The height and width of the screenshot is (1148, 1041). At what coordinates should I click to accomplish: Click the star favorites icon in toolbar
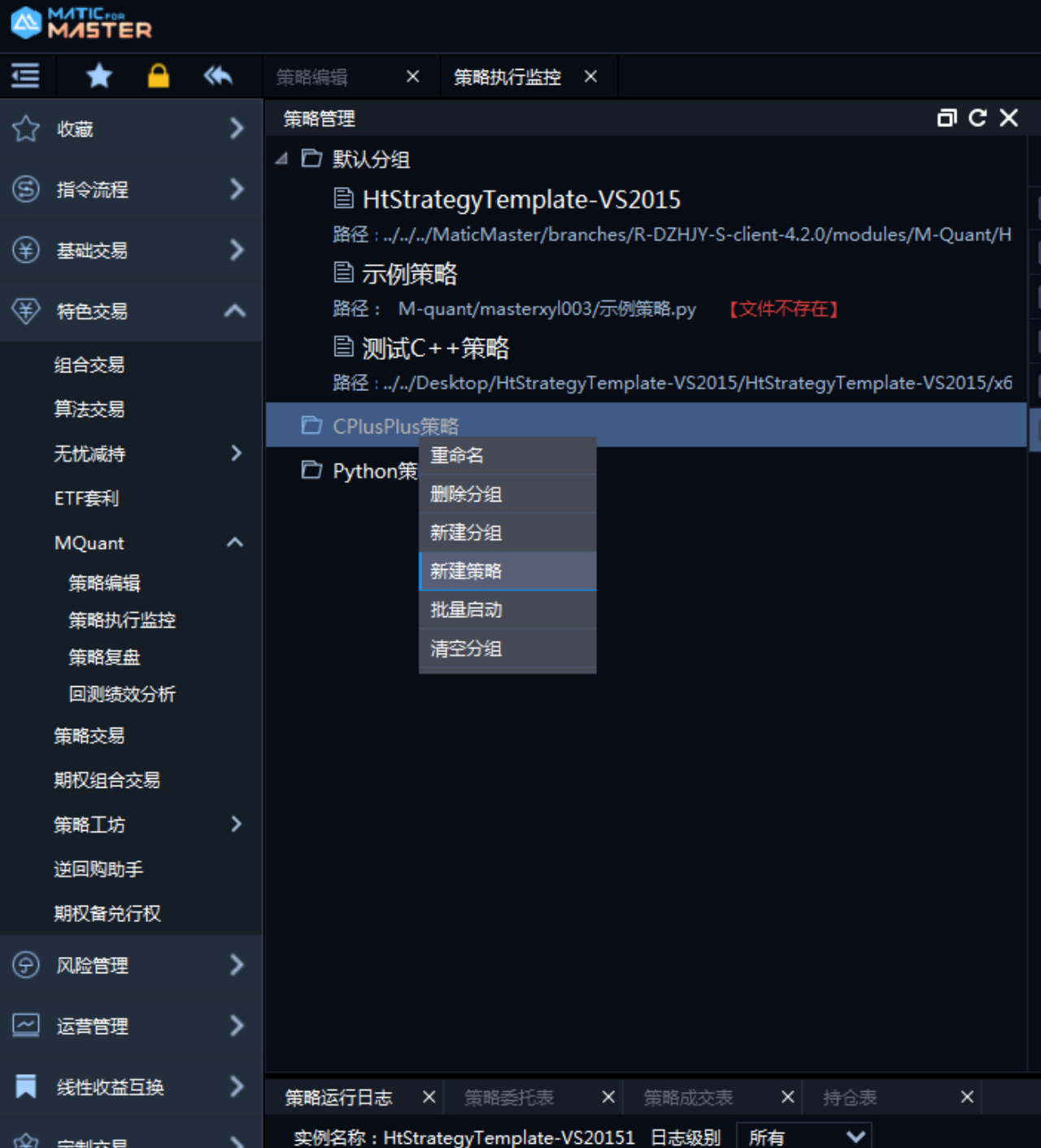[99, 76]
